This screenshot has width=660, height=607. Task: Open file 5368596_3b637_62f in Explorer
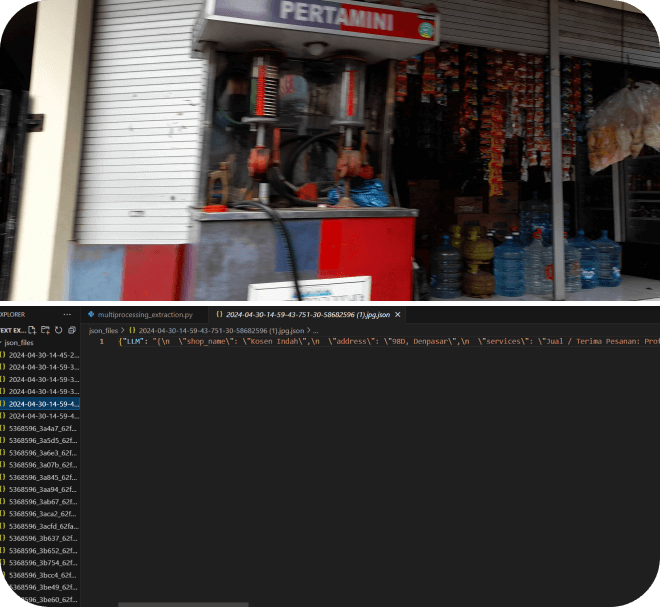[43, 537]
